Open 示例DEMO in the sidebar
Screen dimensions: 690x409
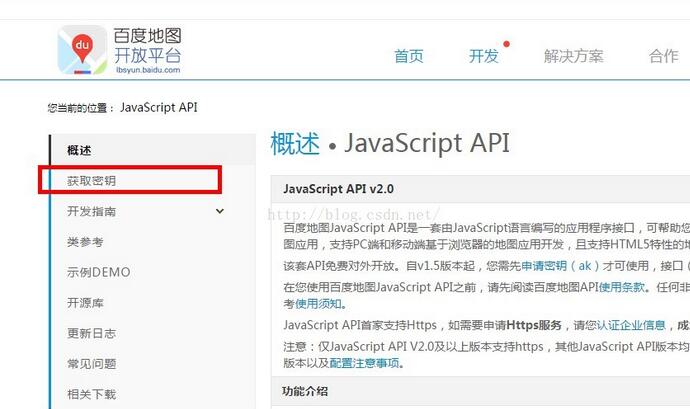[98, 272]
